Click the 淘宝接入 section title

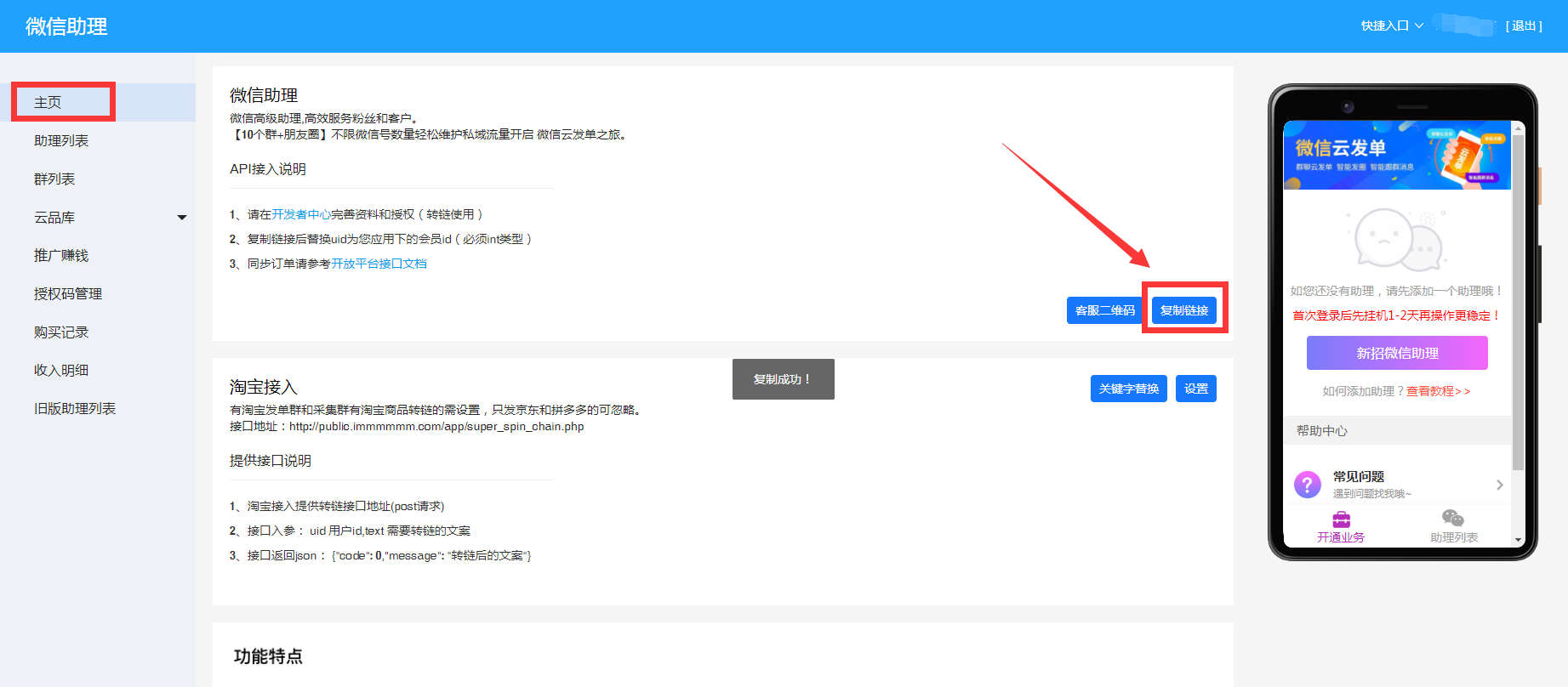click(264, 387)
